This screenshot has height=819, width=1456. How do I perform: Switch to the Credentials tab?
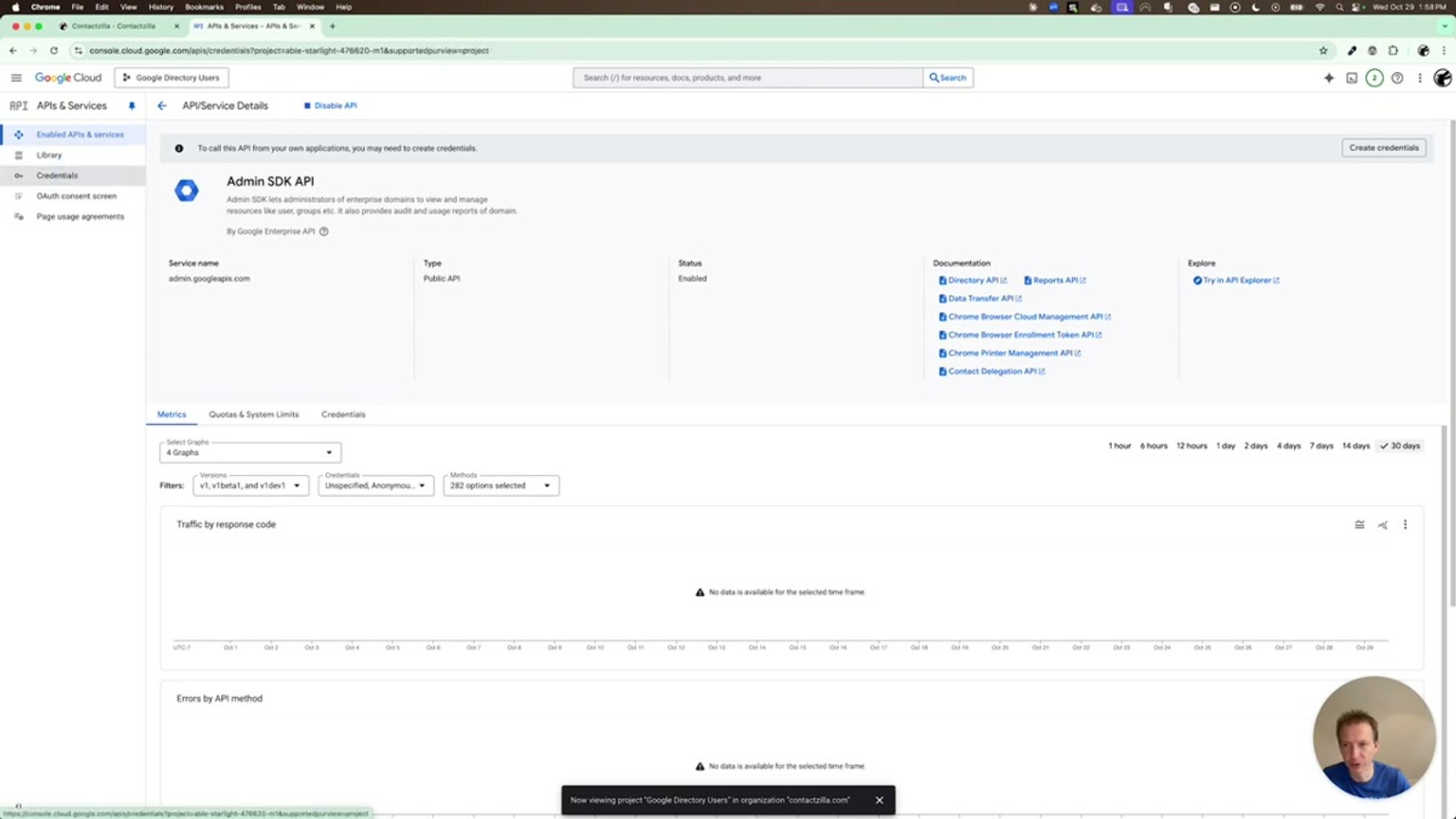343,415
